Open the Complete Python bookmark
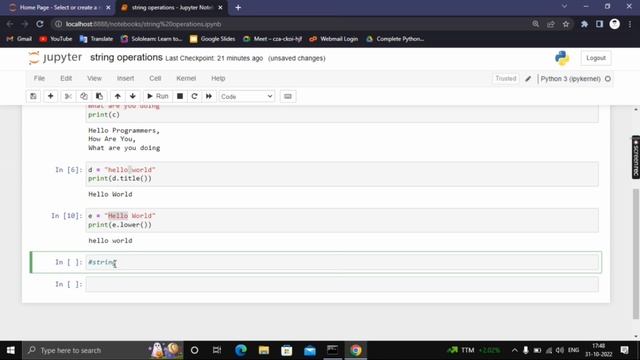This screenshot has height=360, width=640. click(x=395, y=39)
